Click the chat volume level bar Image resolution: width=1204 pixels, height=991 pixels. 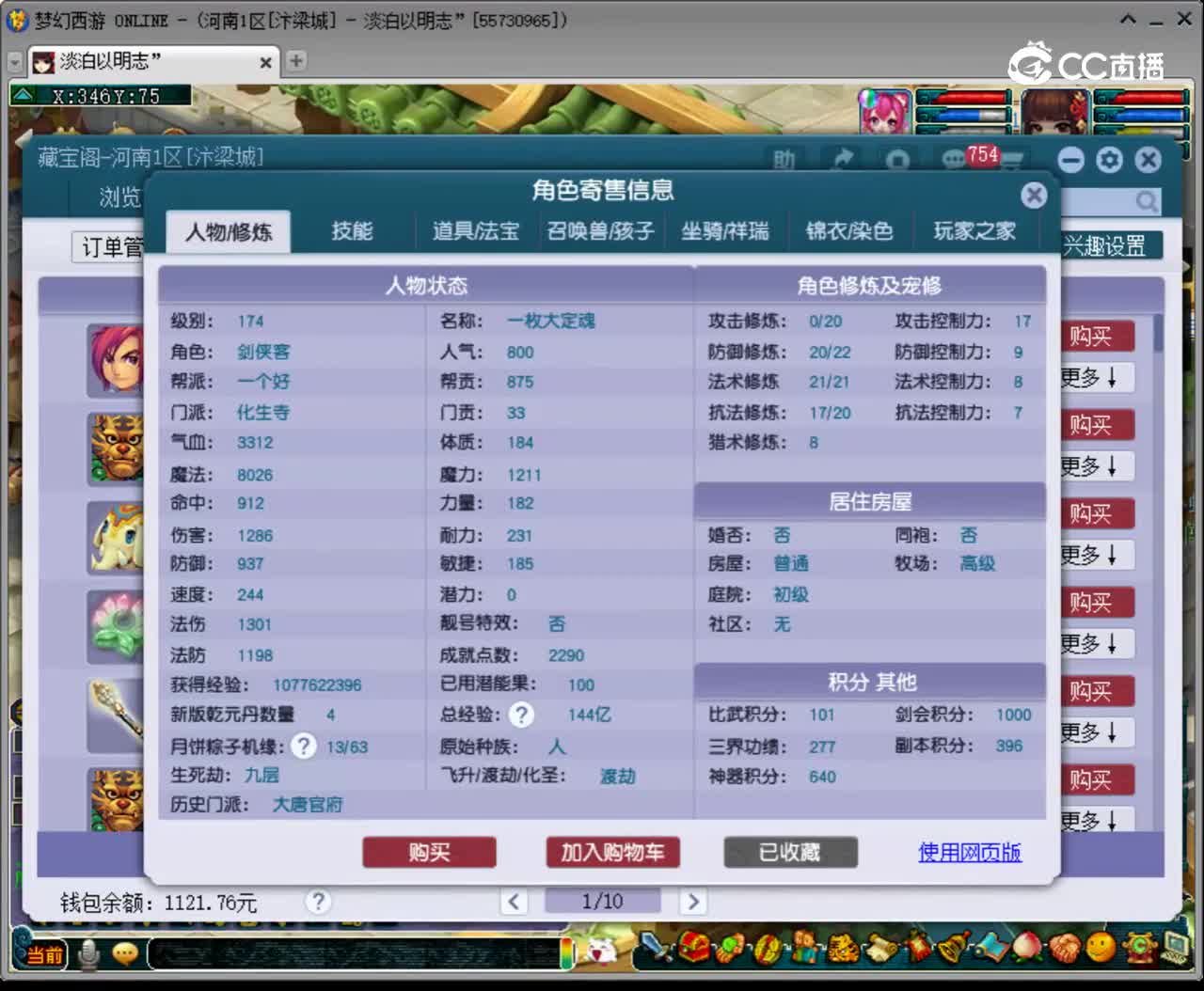(x=567, y=952)
